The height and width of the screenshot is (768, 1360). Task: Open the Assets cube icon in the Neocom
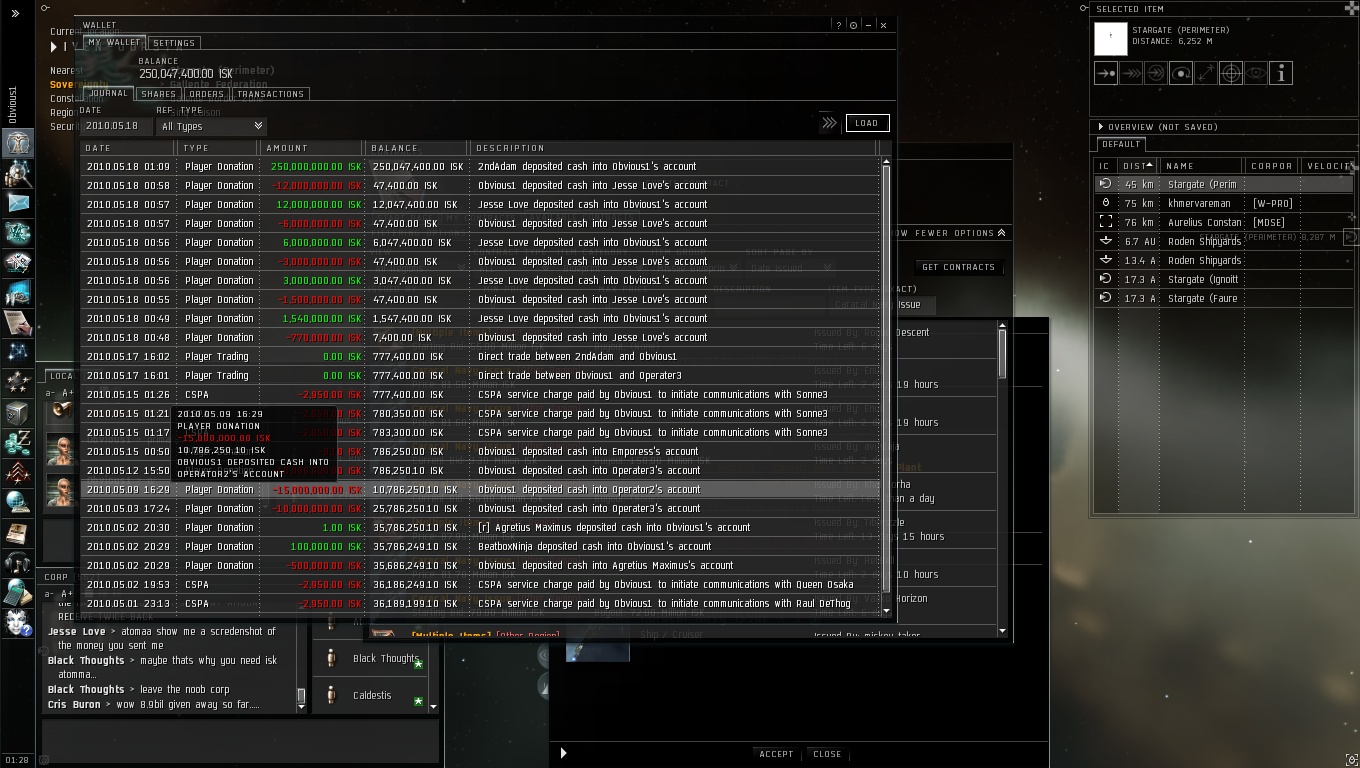(18, 412)
